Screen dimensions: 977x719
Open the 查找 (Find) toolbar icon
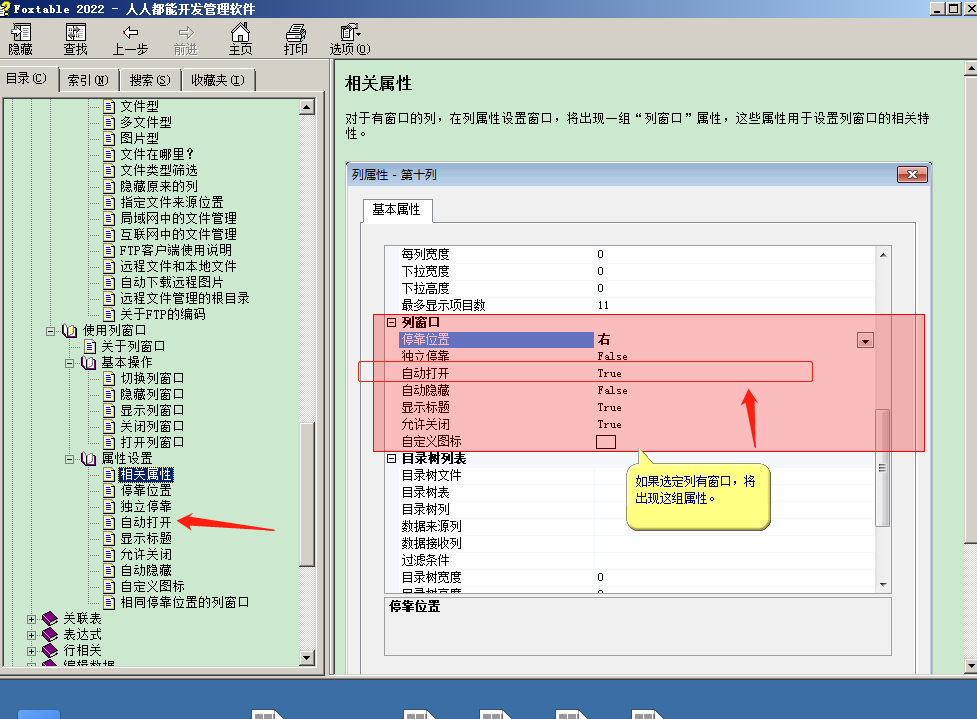pos(75,32)
